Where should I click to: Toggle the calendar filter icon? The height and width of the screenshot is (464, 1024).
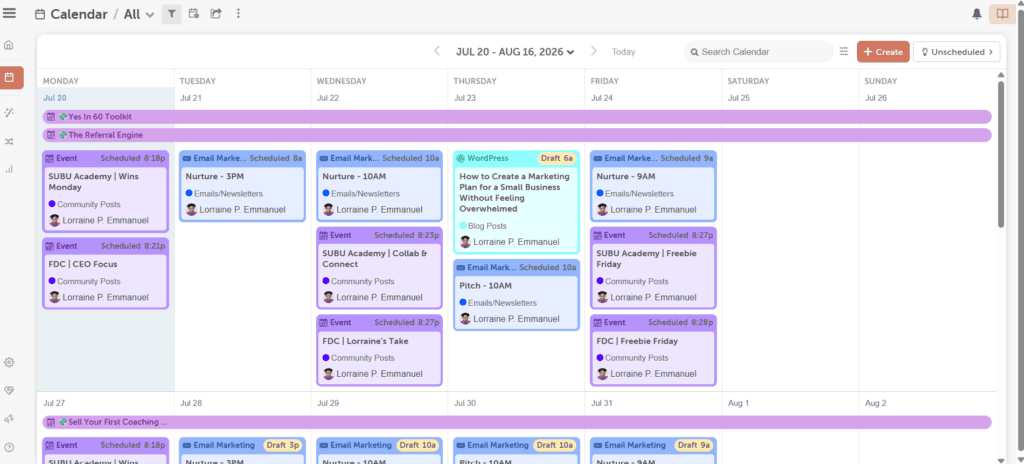click(172, 14)
